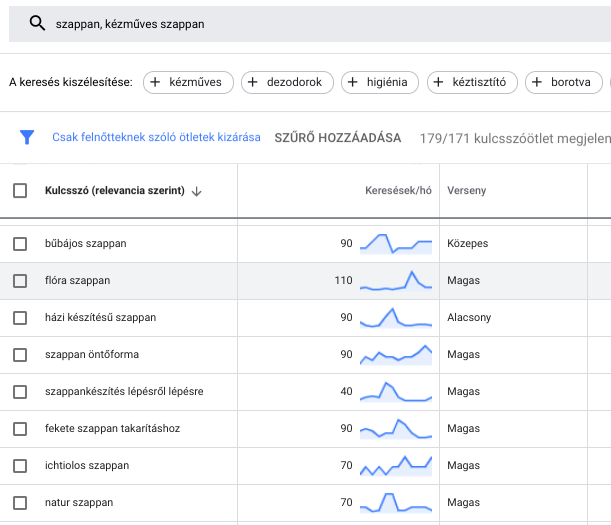611x525 pixels.
Task: Toggle the select-all keywords checkbox
Action: coord(20,191)
